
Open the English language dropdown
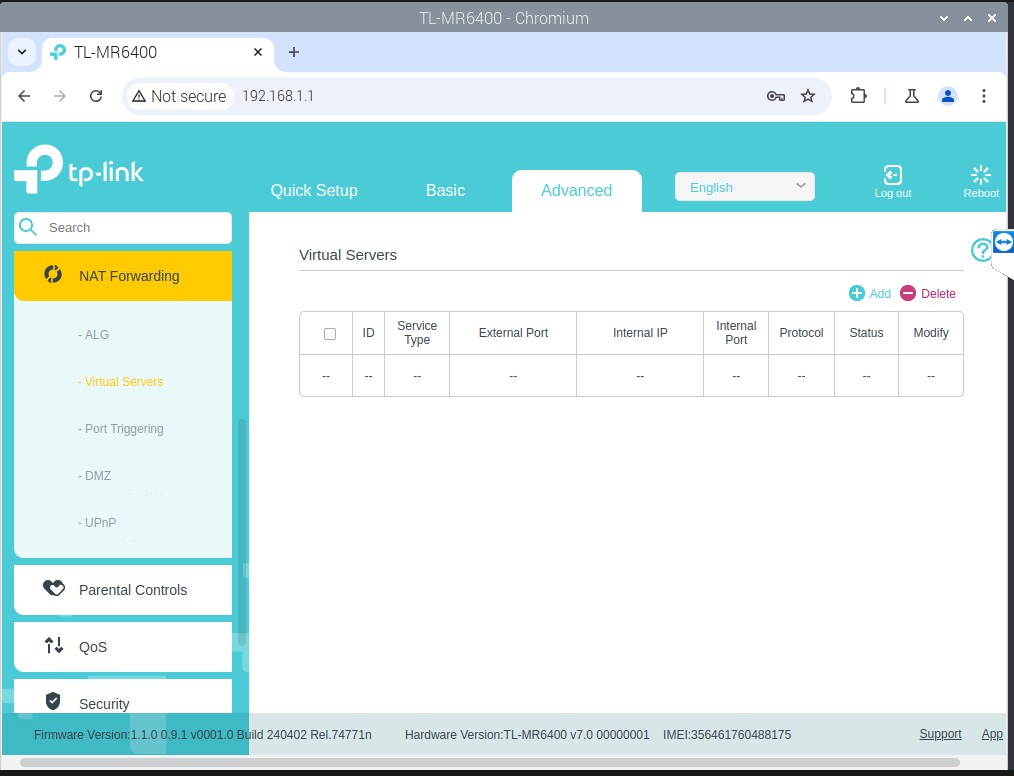[745, 187]
